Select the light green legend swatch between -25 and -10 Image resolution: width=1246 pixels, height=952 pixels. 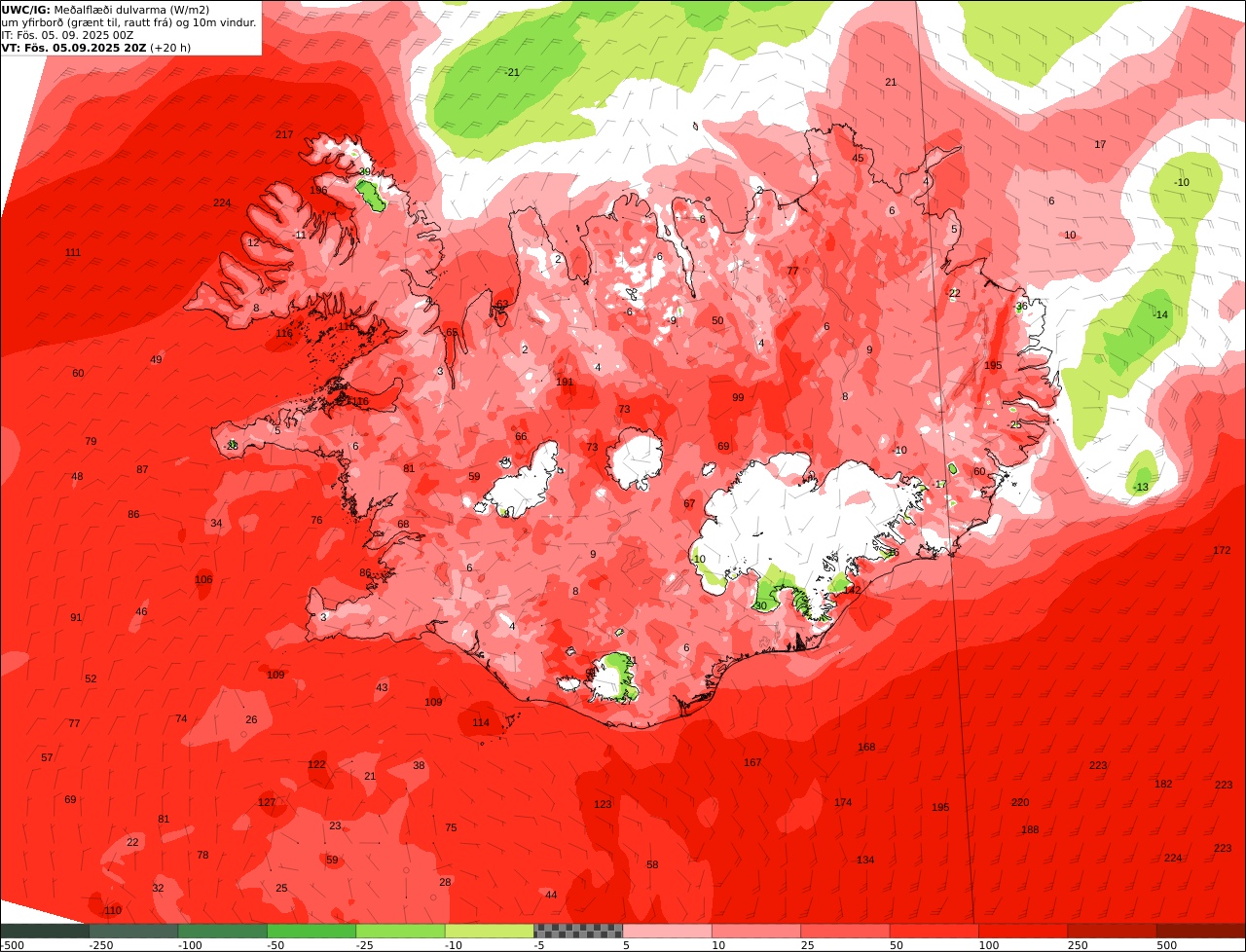400,931
